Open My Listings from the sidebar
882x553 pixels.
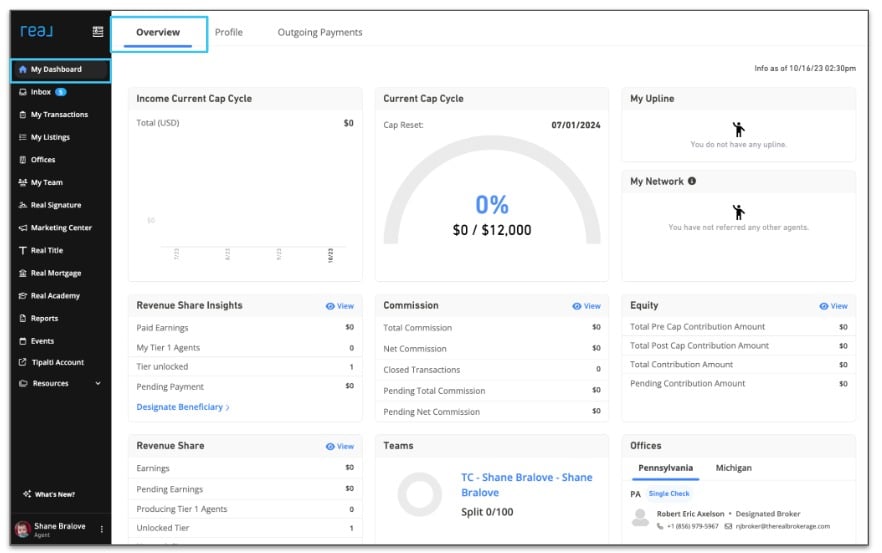click(50, 137)
